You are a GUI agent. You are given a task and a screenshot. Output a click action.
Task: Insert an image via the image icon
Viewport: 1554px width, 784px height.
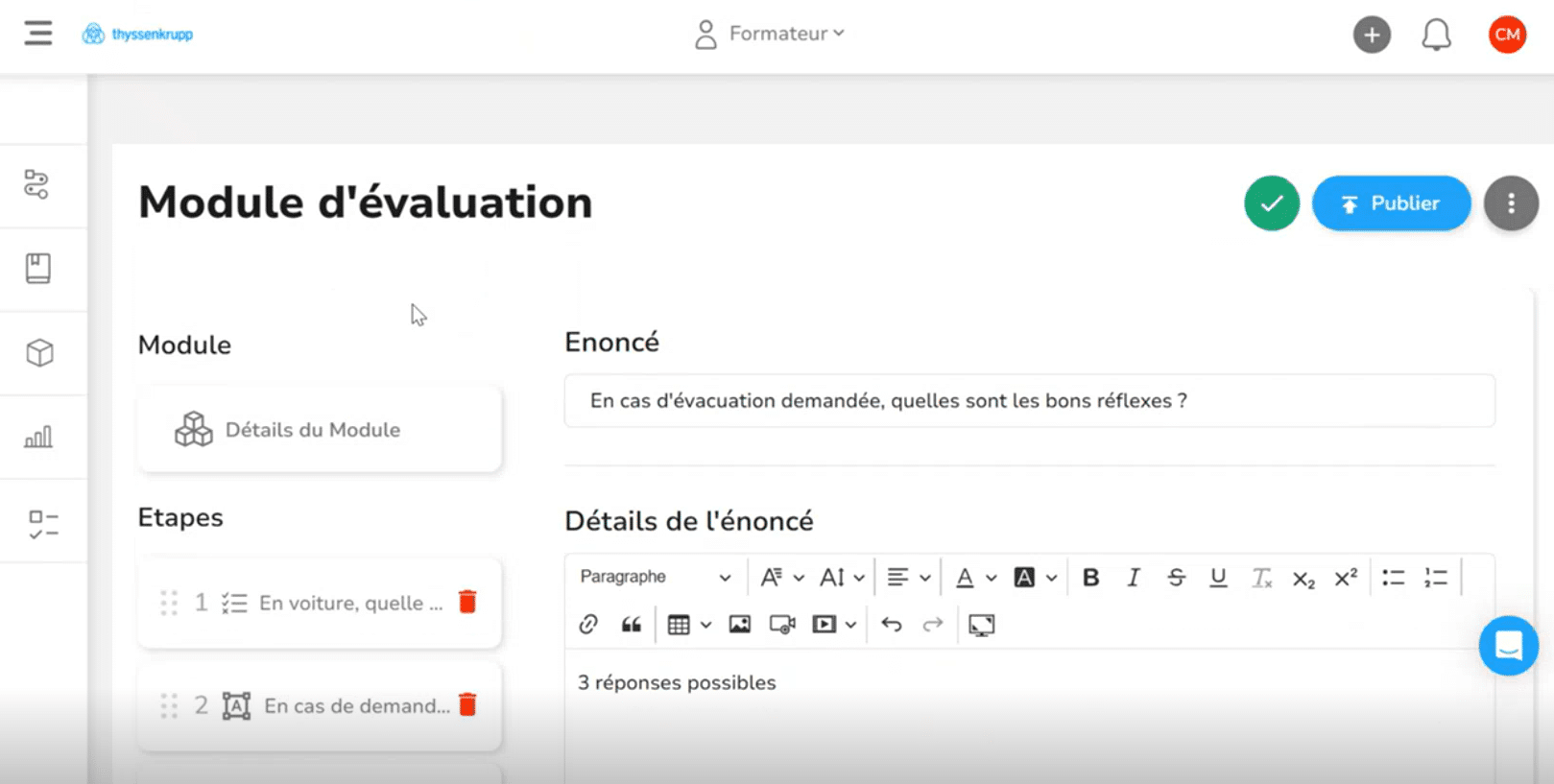tap(739, 625)
